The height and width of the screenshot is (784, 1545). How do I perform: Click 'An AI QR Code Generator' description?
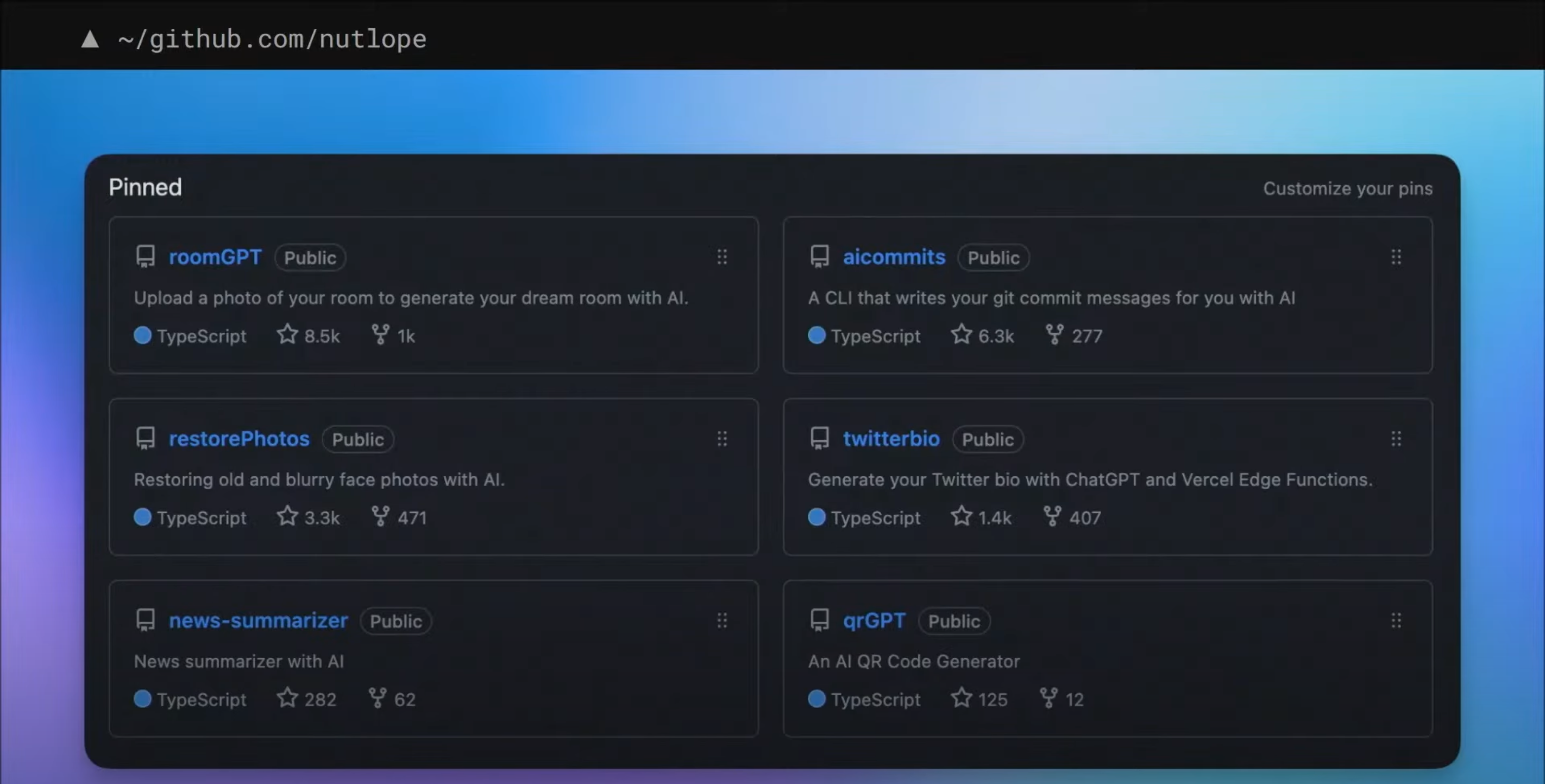[913, 661]
